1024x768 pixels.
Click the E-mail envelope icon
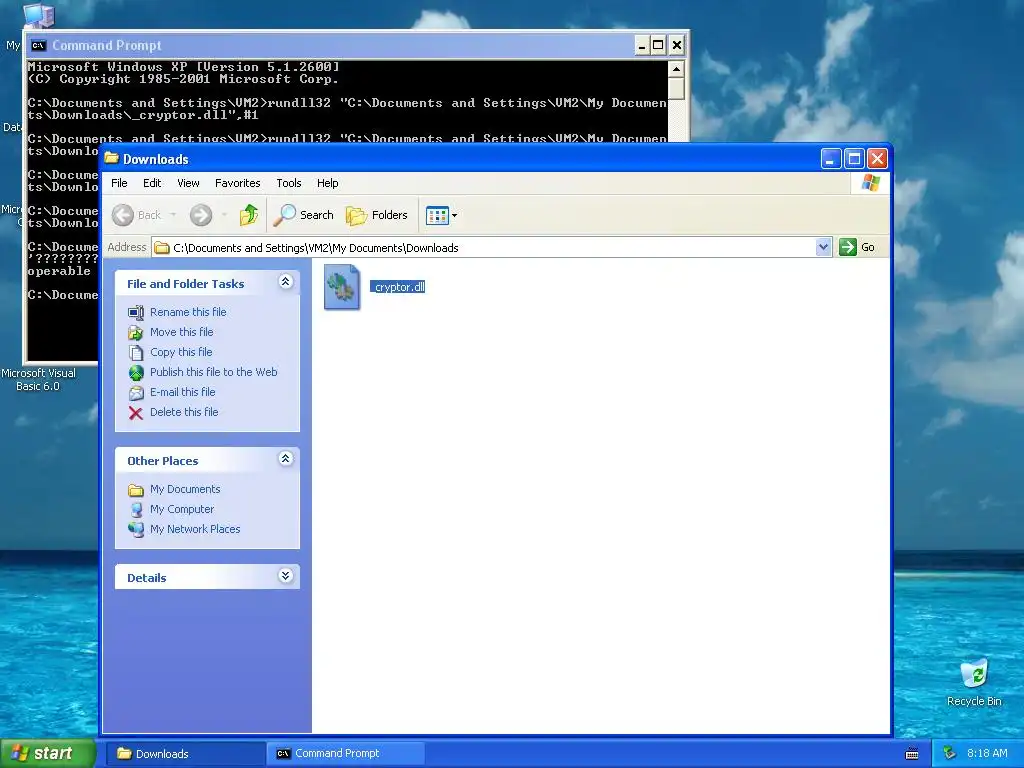[136, 392]
